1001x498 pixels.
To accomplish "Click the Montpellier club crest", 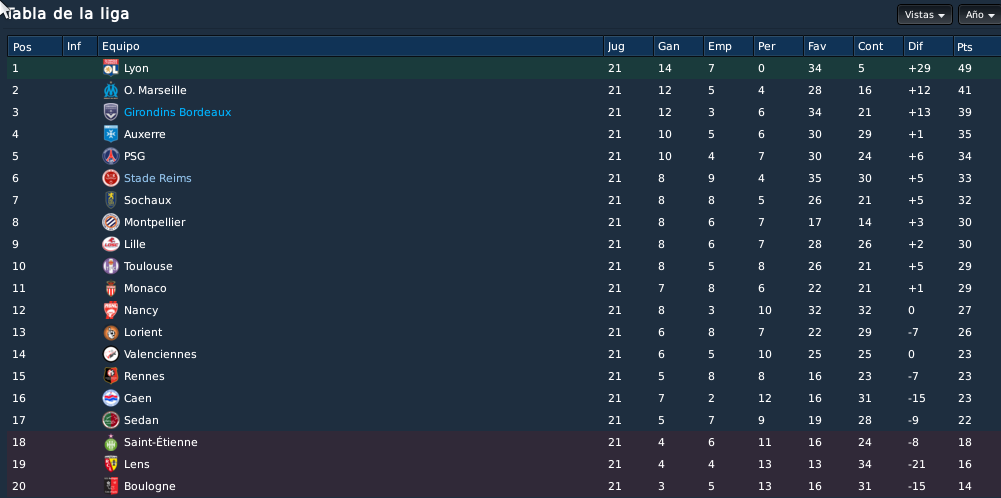I will [x=111, y=222].
